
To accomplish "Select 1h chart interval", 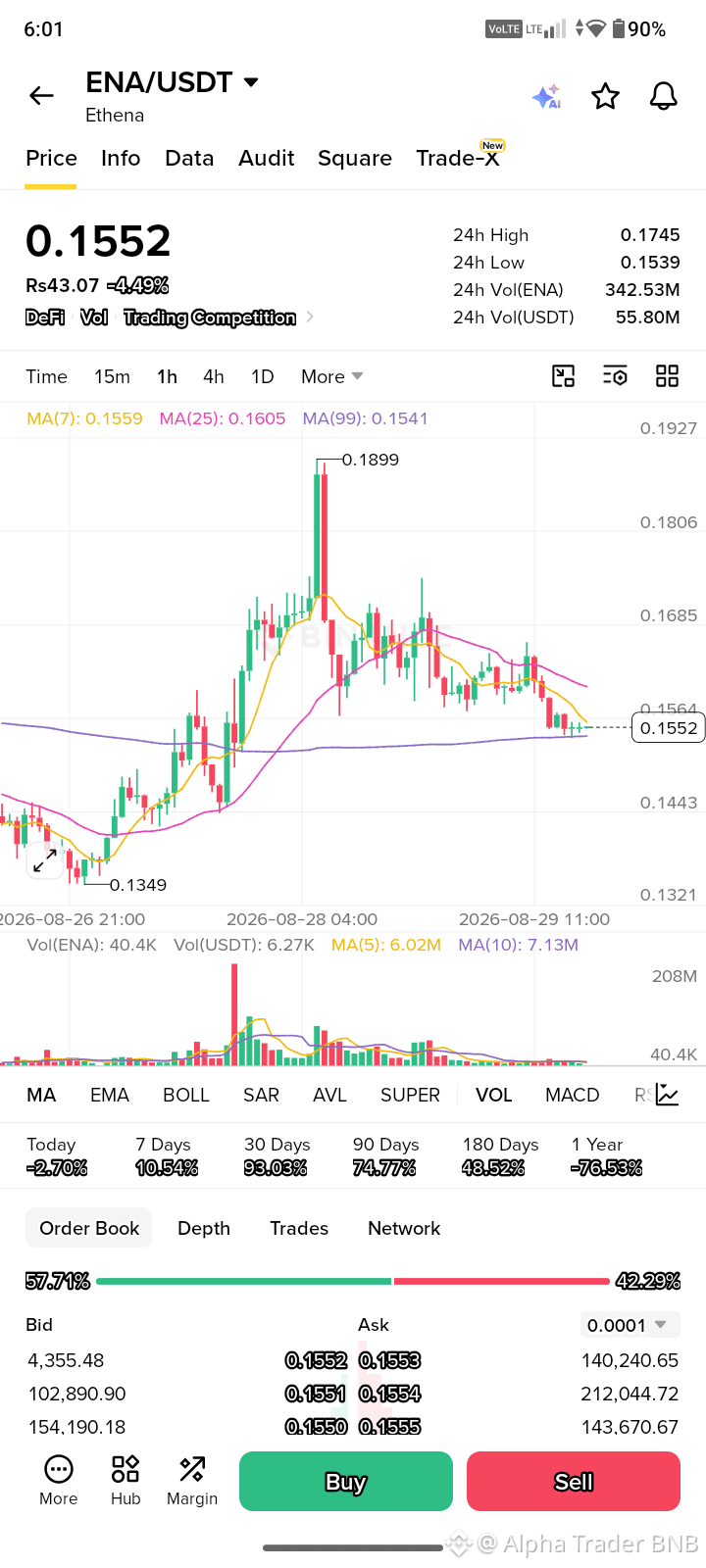I will pos(167,376).
